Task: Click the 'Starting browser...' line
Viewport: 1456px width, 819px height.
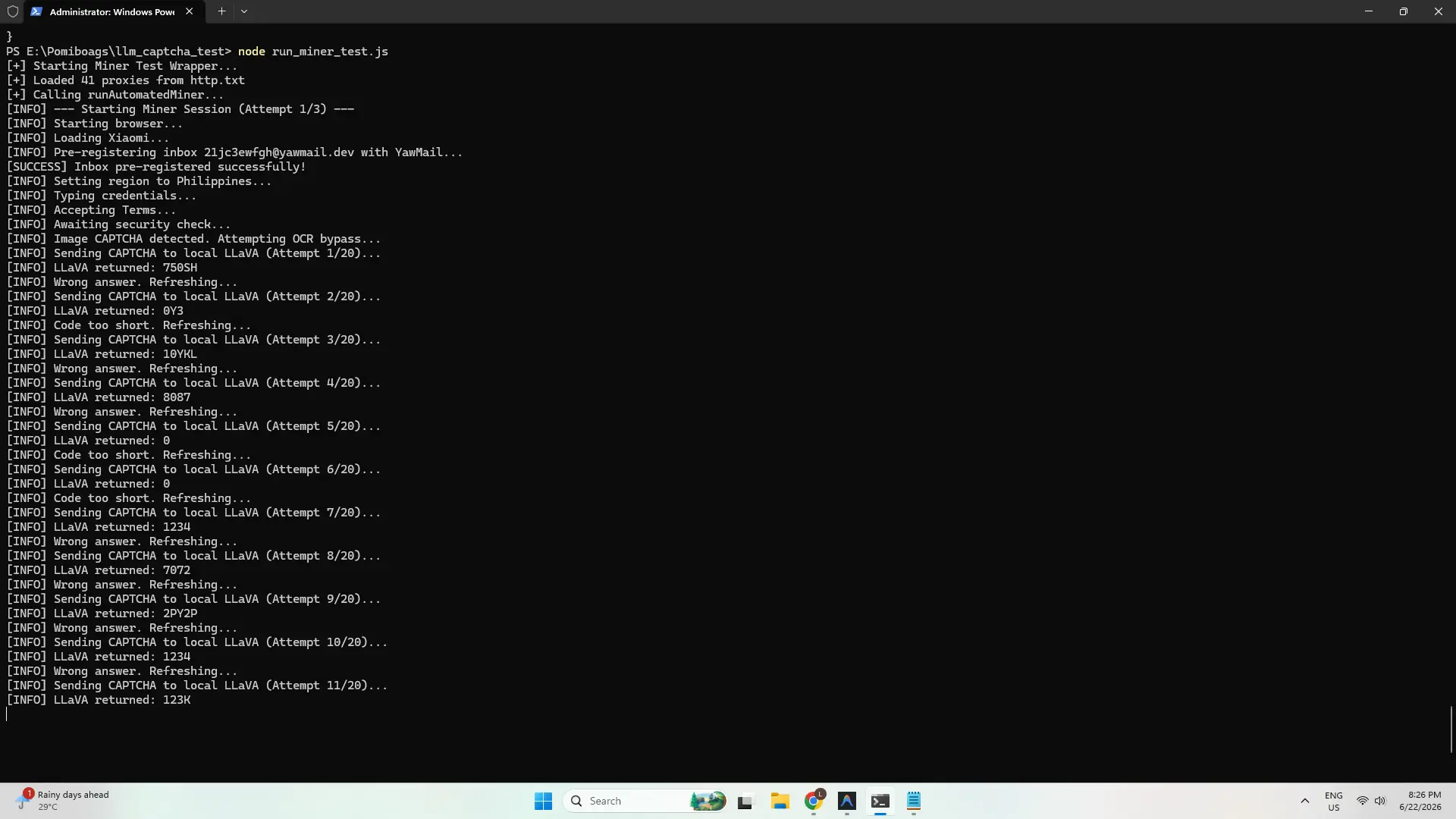Action: click(94, 124)
